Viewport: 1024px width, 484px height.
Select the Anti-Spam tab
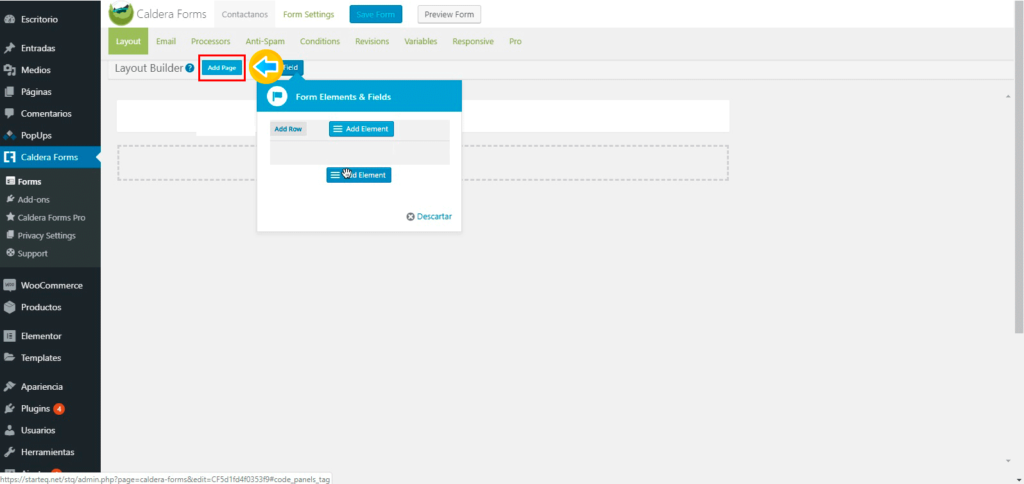coord(265,42)
